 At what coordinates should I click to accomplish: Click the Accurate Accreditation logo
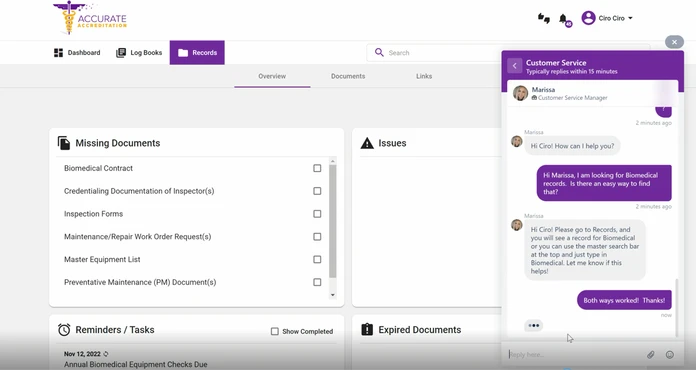click(x=90, y=18)
